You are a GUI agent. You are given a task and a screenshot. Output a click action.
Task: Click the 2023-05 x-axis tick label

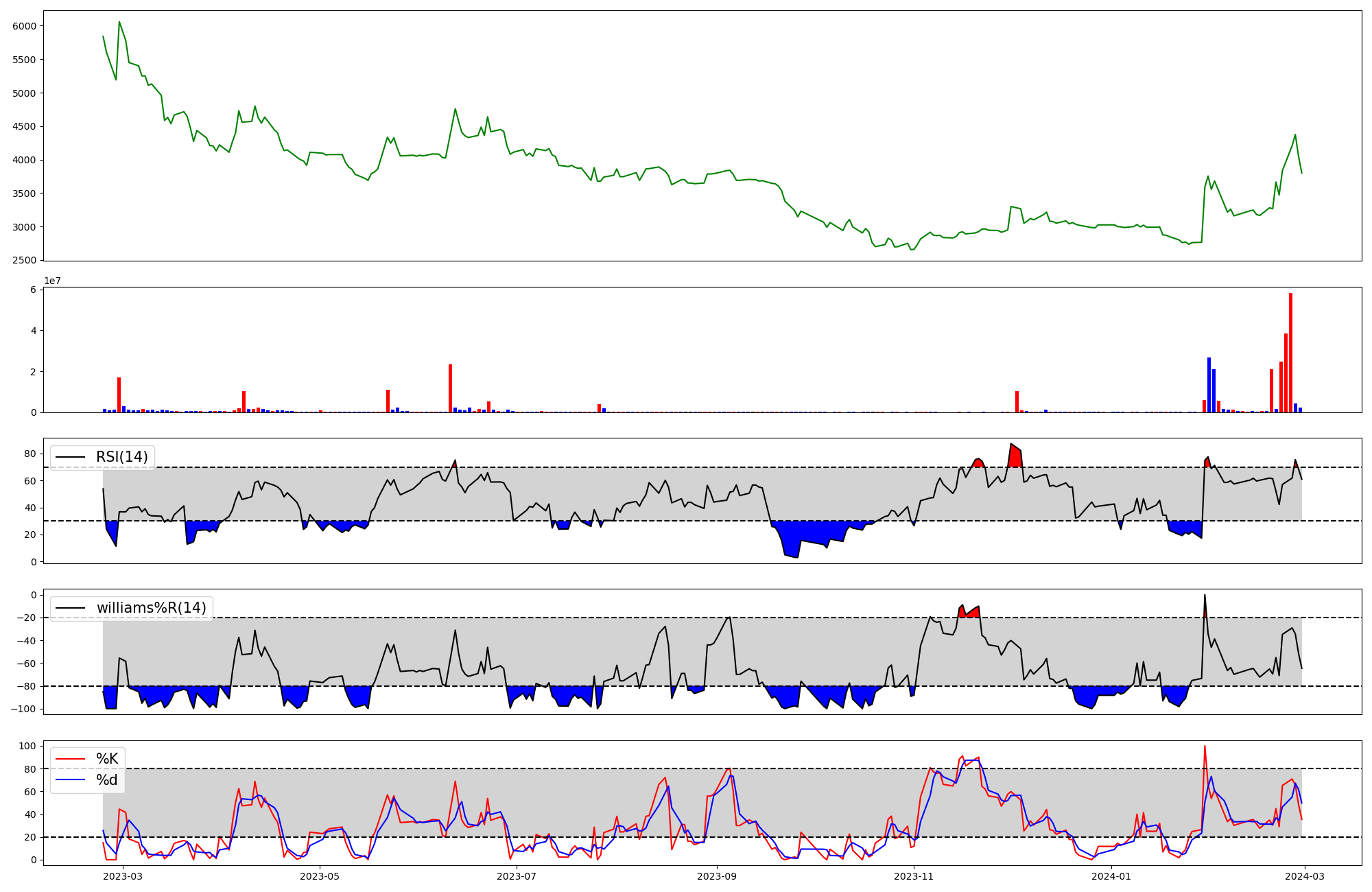[x=320, y=876]
